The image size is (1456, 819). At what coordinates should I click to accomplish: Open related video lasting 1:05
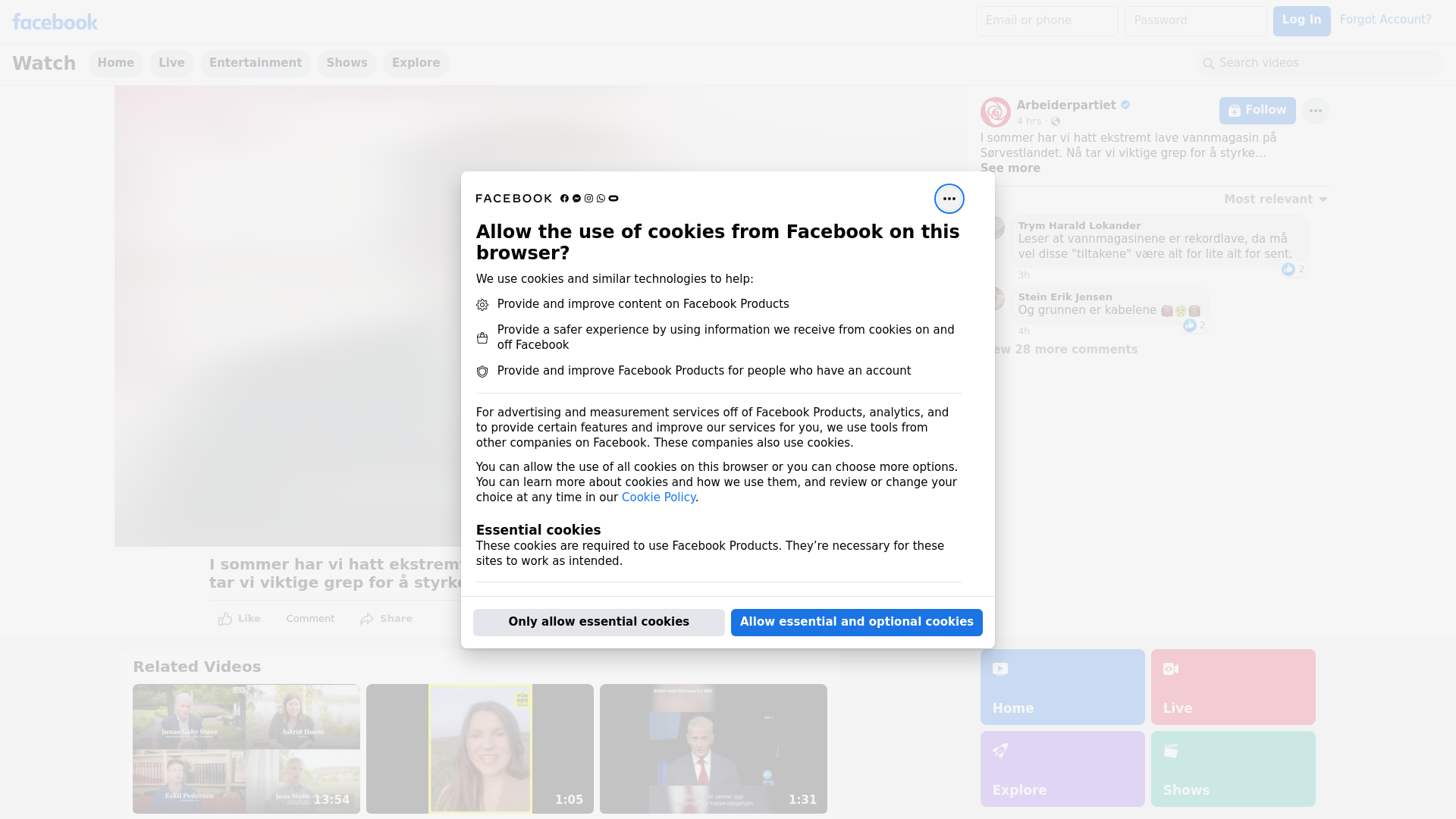pyautogui.click(x=480, y=749)
